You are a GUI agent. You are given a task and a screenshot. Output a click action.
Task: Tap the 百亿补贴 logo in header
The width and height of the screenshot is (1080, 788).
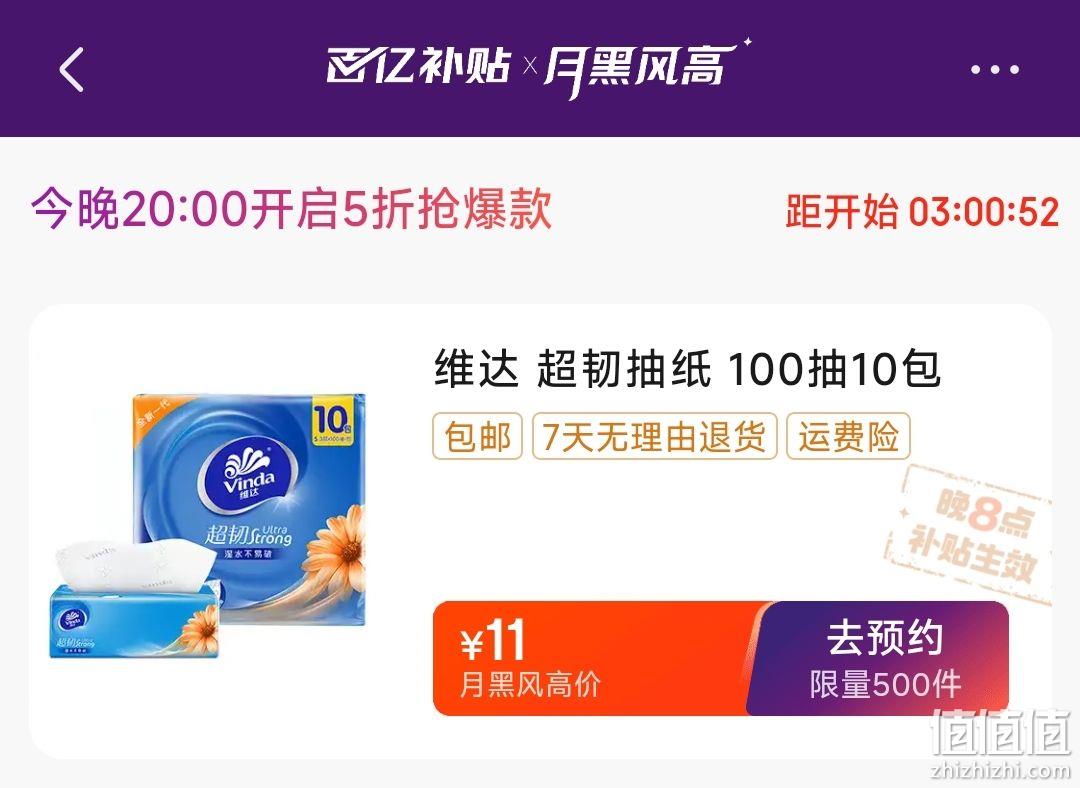click(418, 66)
